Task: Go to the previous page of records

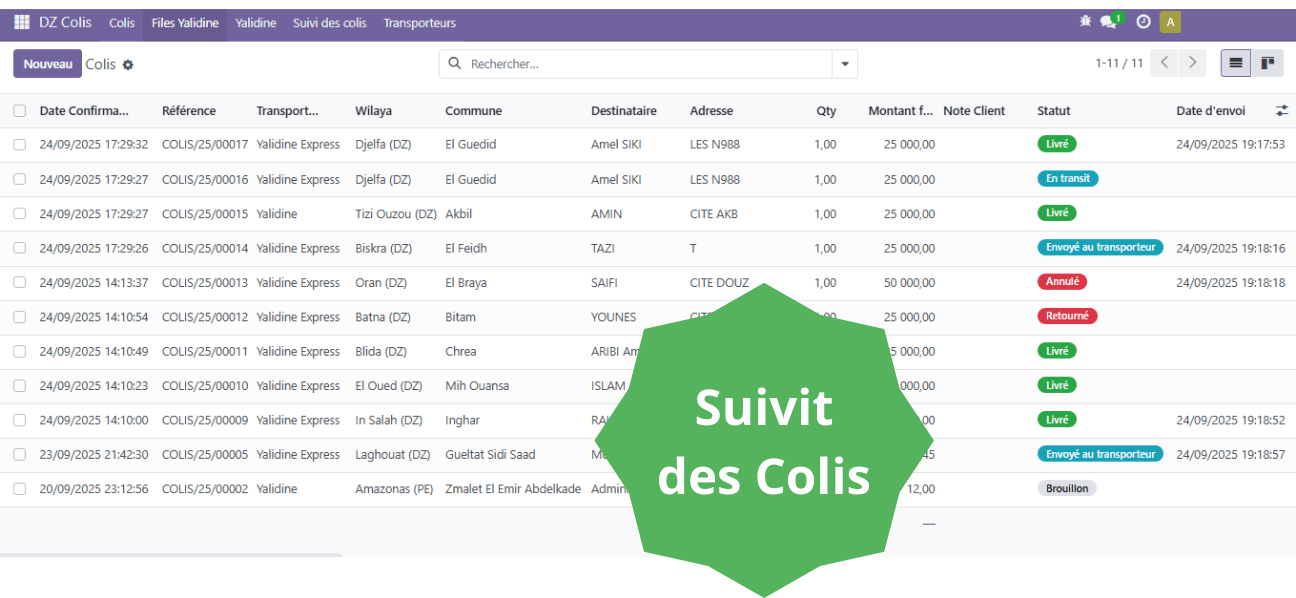Action: 1164,63
